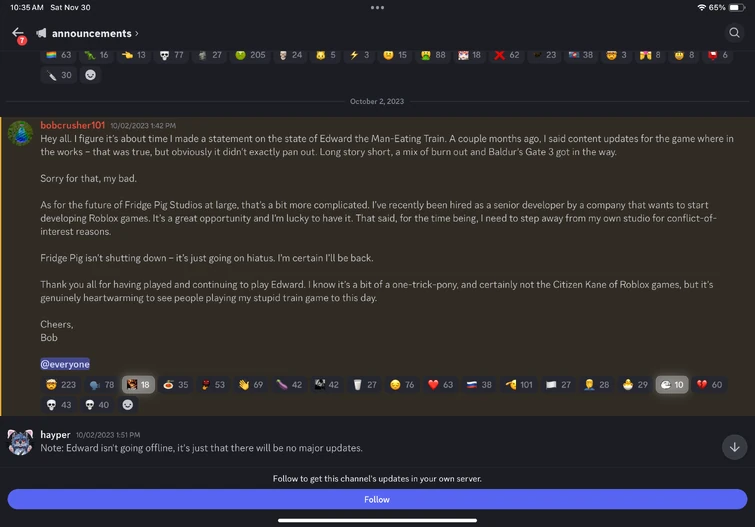755x527 pixels.
Task: Open bobcrusher101's avatar profile
Action: click(x=20, y=133)
